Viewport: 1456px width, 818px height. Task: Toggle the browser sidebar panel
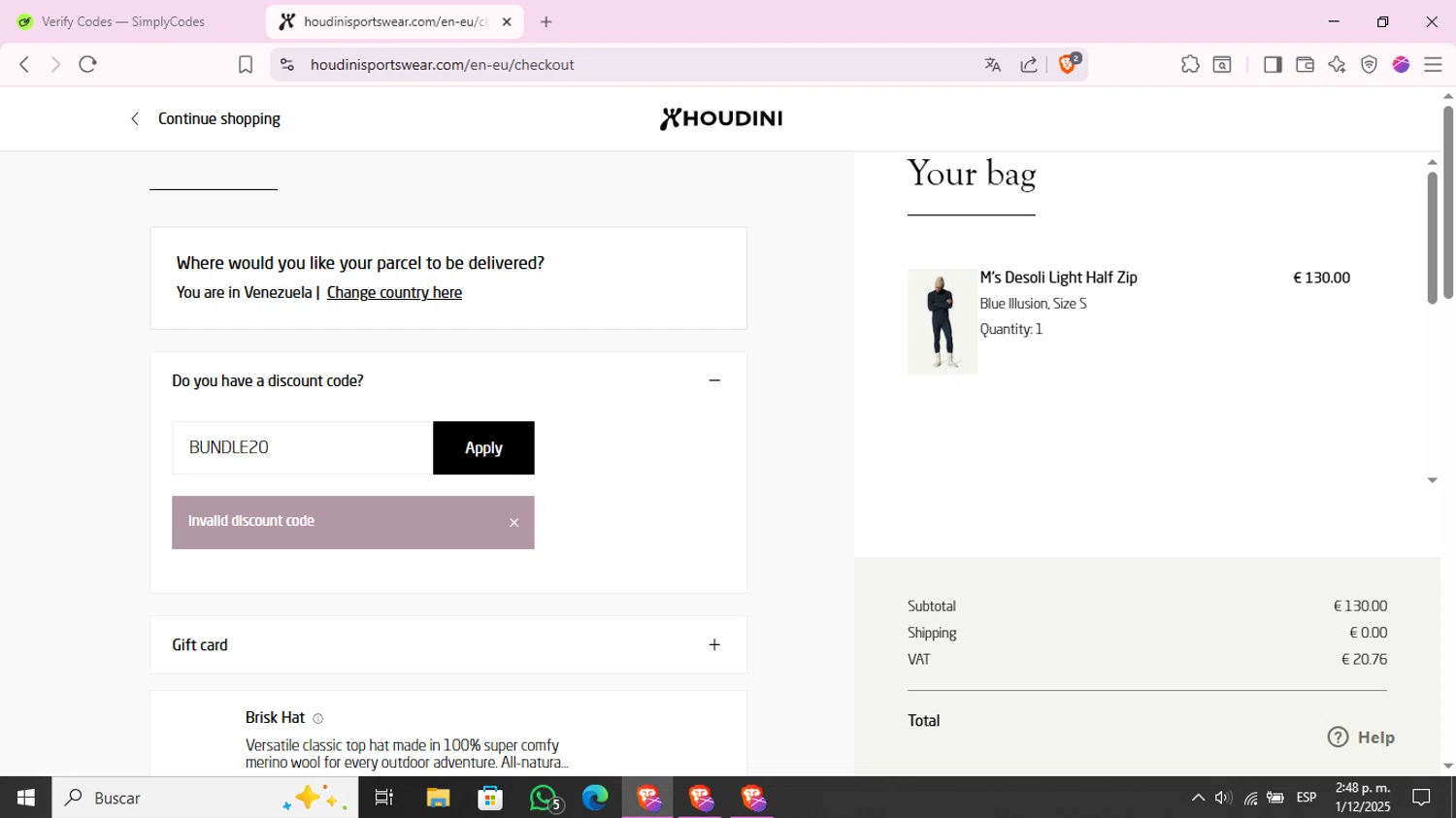tap(1273, 64)
